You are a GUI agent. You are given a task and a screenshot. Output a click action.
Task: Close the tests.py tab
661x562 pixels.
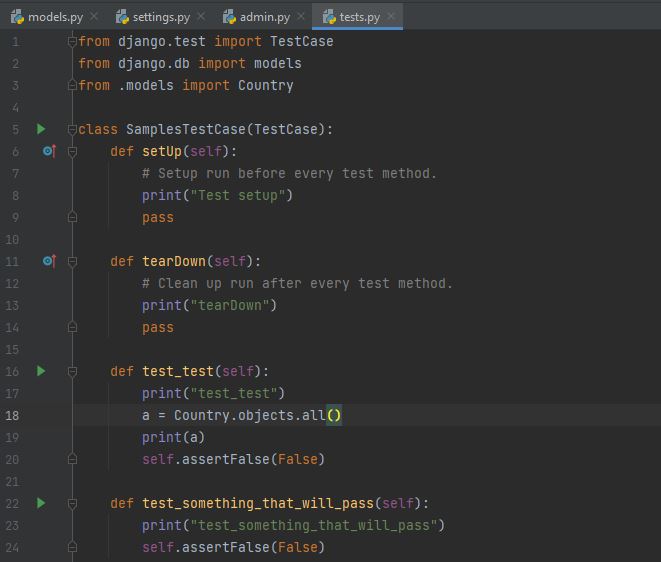click(x=391, y=16)
